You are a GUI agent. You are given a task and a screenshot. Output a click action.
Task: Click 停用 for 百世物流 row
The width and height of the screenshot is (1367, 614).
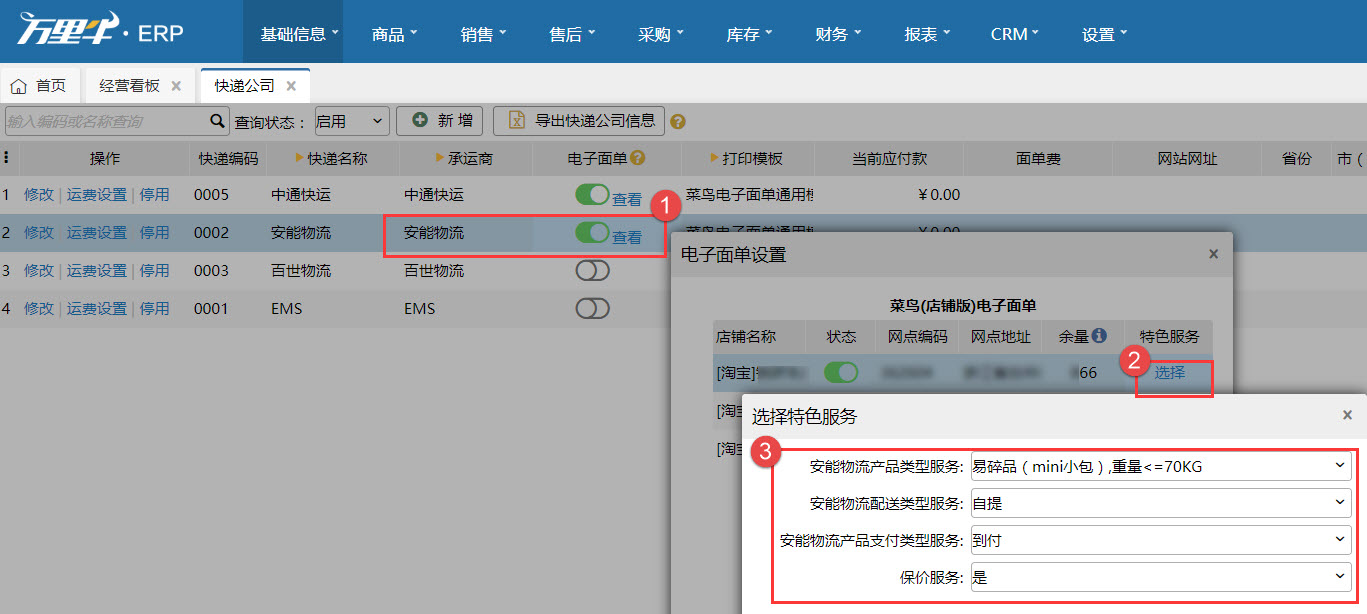pos(154,271)
